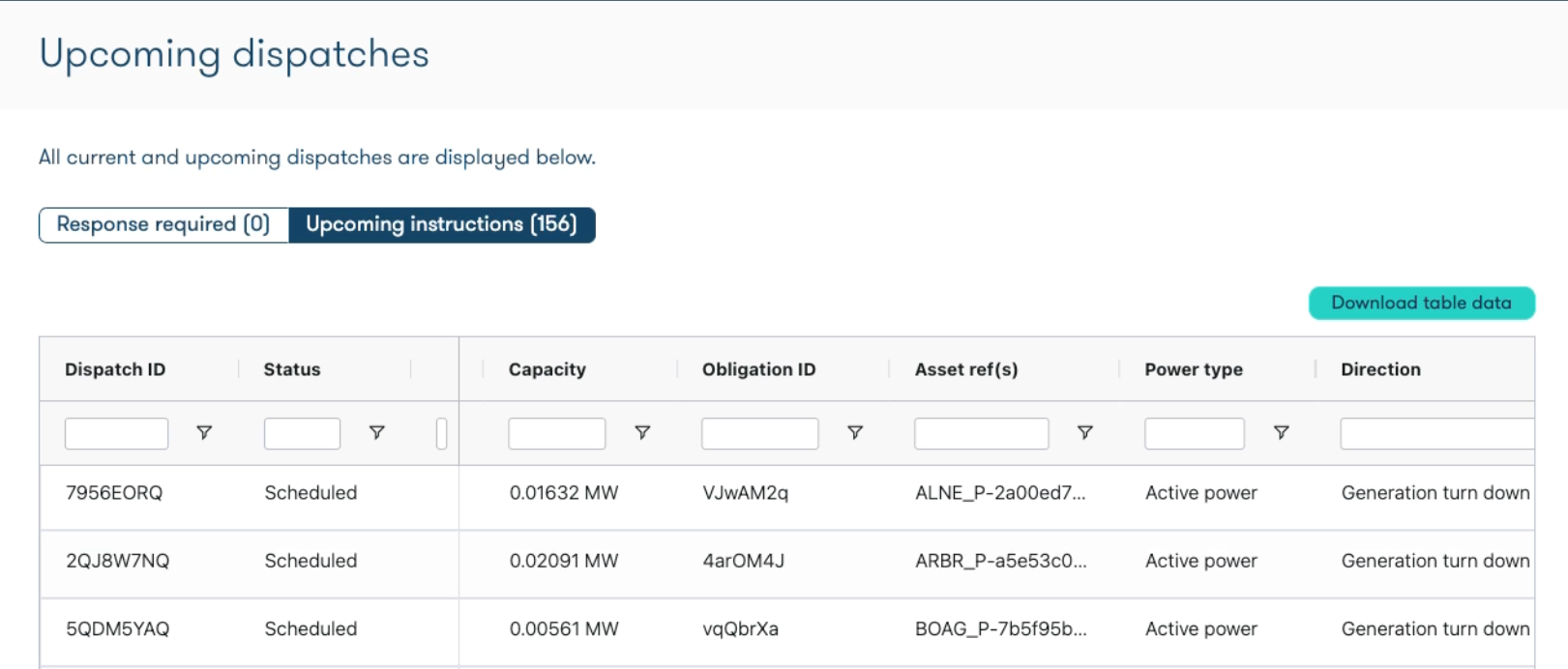Sort table by Capacity column header
This screenshot has width=1568, height=669.
point(547,369)
